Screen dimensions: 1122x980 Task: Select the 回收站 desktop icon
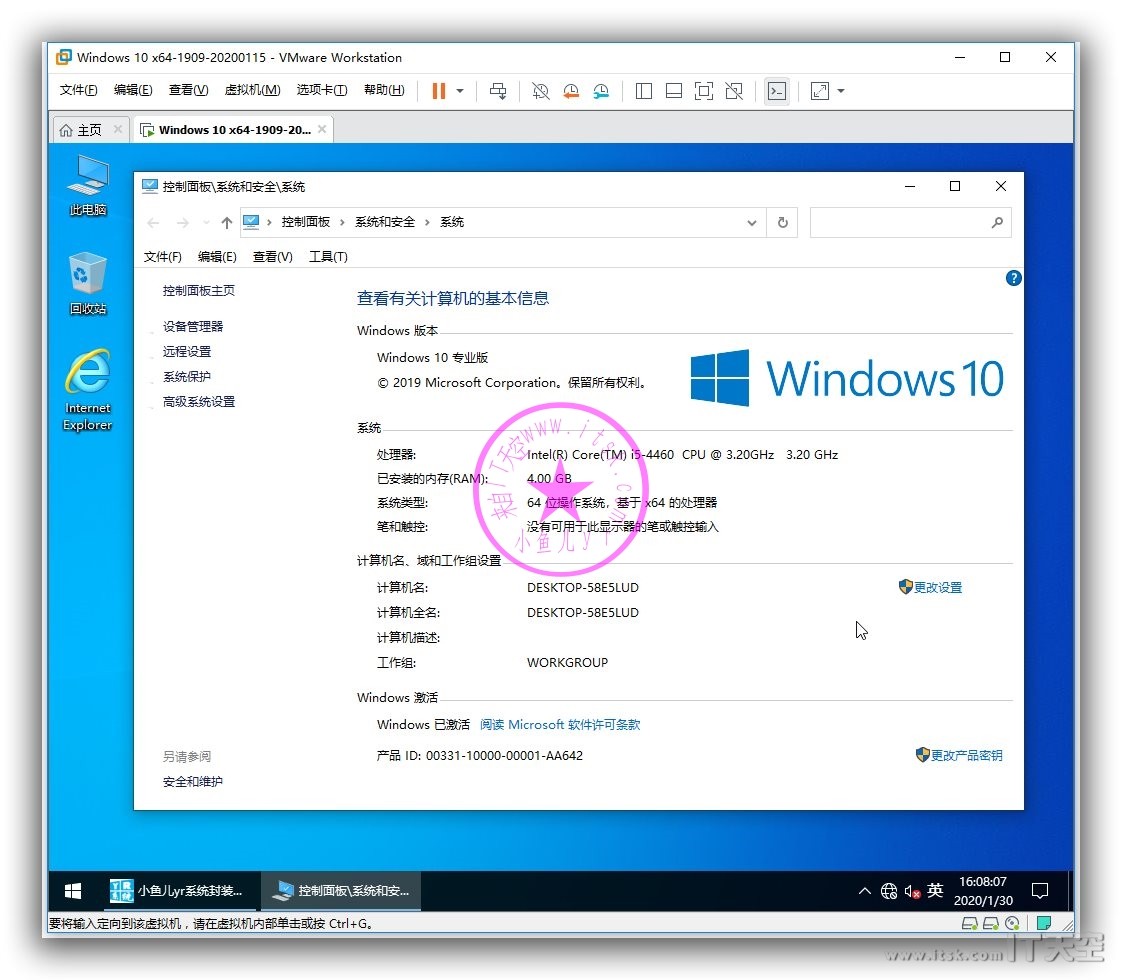(87, 284)
